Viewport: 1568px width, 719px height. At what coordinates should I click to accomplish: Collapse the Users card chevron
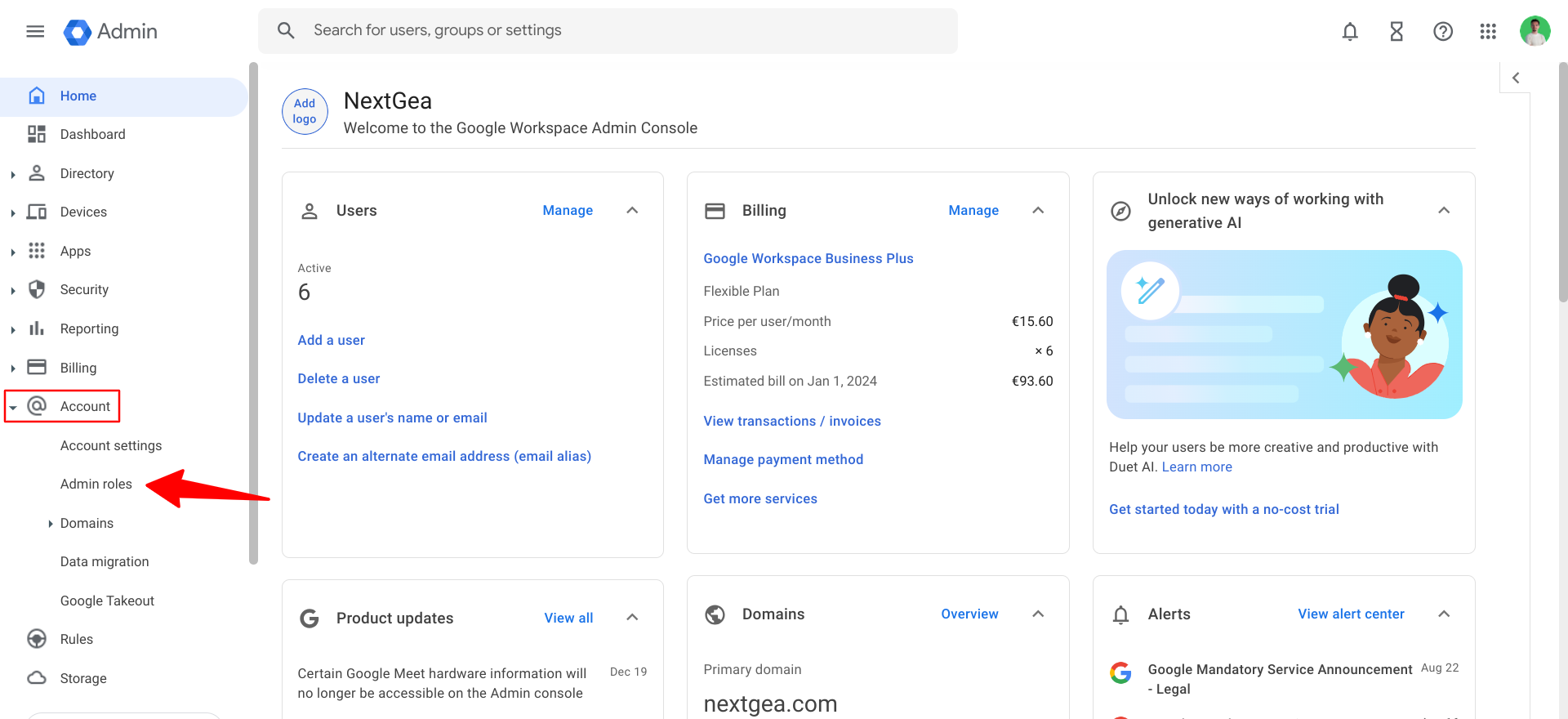click(632, 210)
